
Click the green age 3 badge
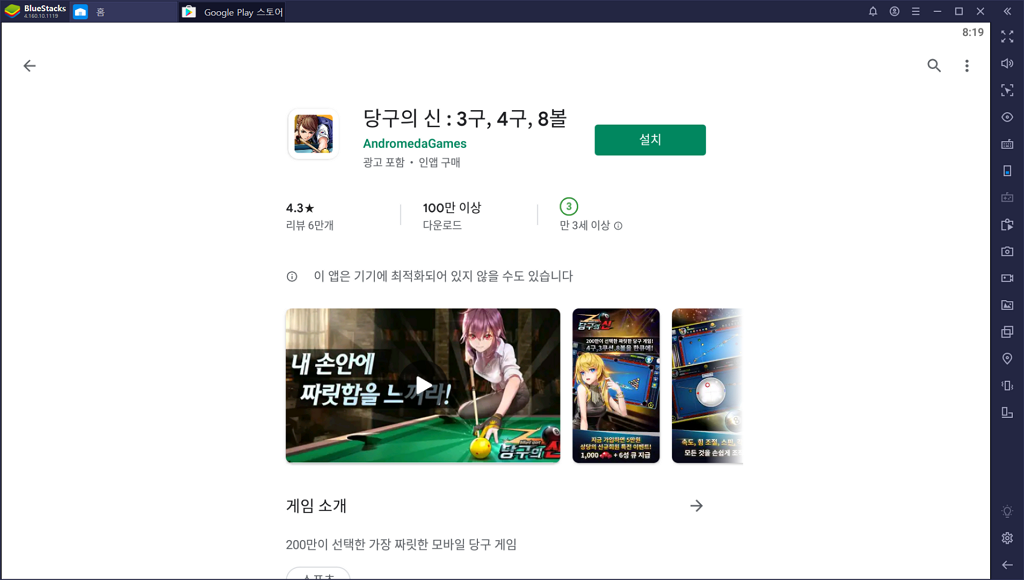click(569, 206)
